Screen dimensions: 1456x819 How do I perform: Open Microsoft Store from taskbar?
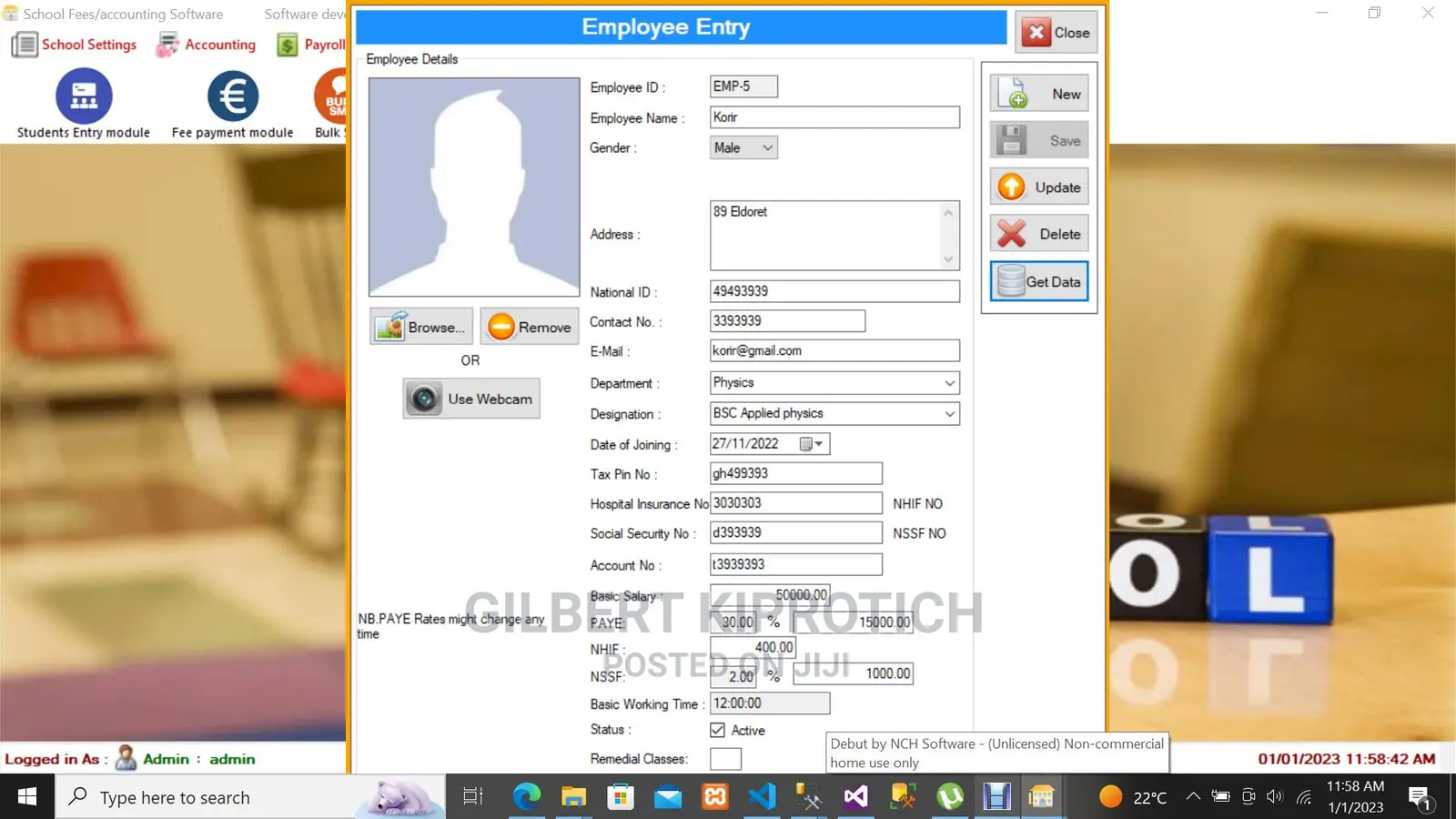click(621, 797)
